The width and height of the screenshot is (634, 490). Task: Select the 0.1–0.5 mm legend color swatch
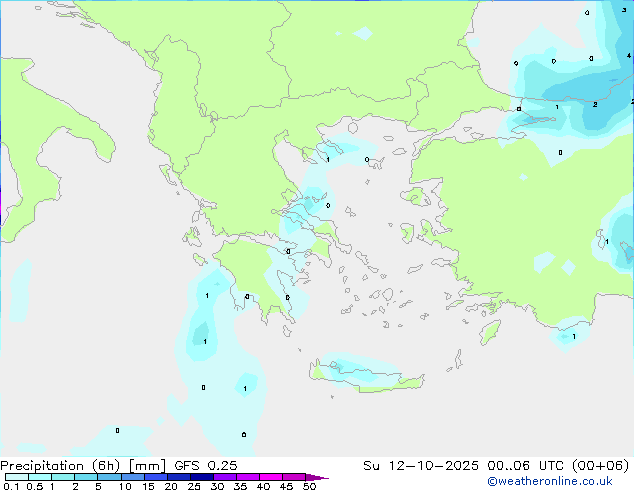[x=17, y=477]
